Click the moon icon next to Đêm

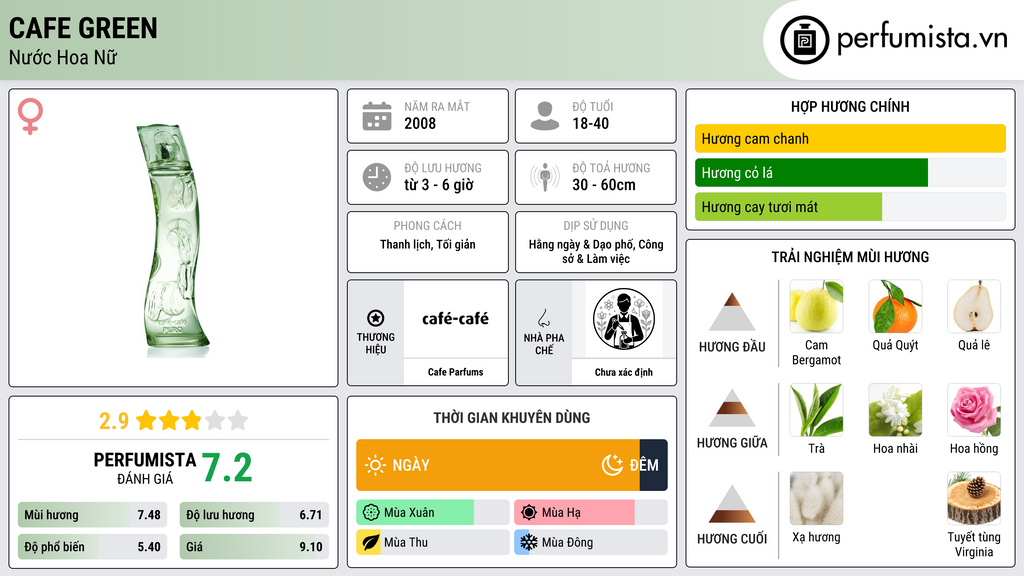tap(612, 465)
